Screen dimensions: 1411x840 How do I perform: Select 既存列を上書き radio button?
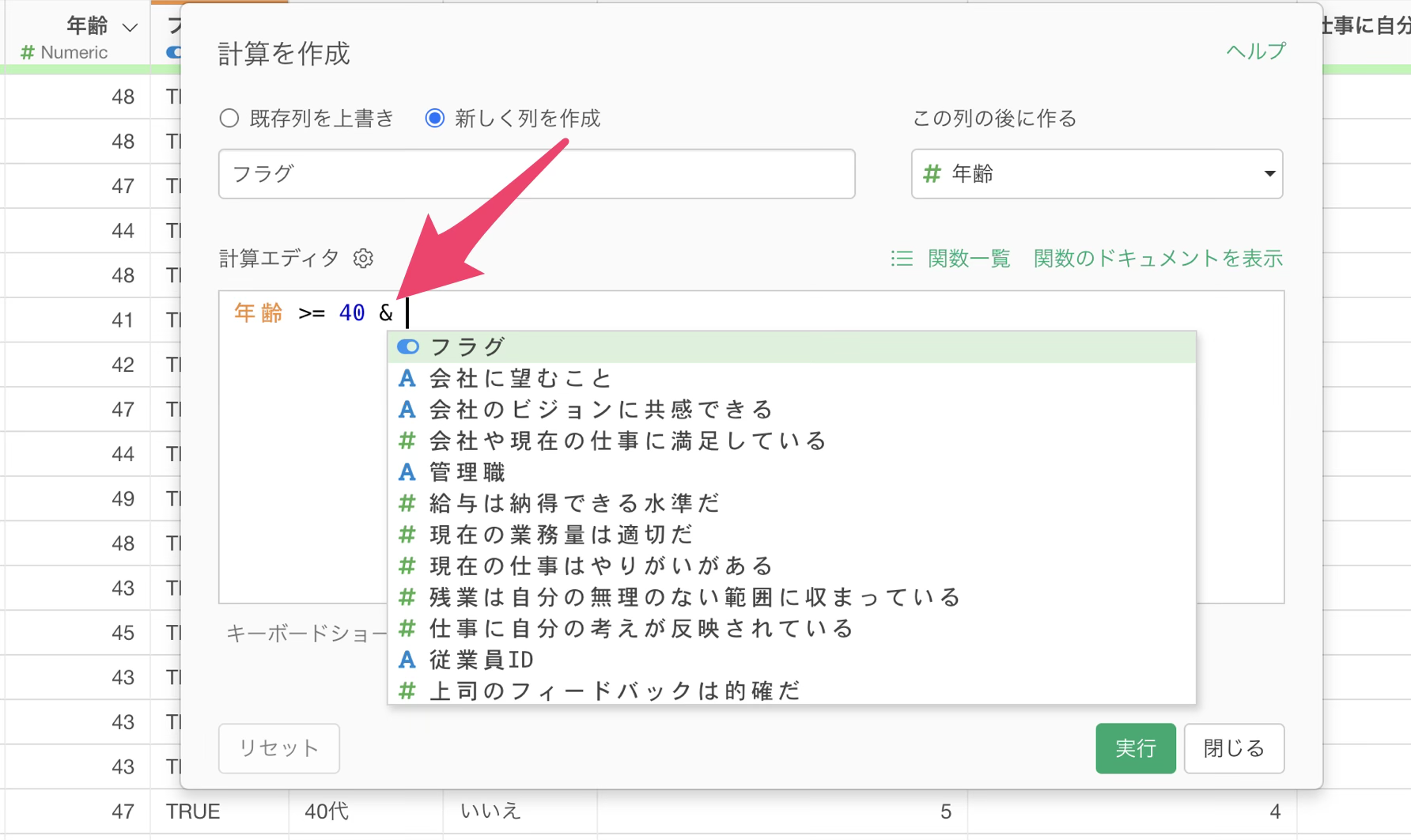[229, 119]
